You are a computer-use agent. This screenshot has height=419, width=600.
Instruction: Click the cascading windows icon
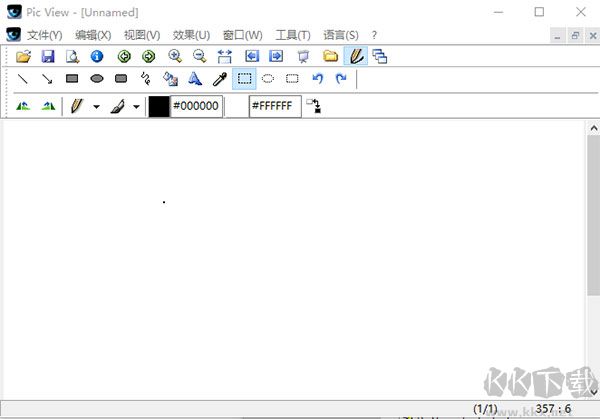[380, 56]
